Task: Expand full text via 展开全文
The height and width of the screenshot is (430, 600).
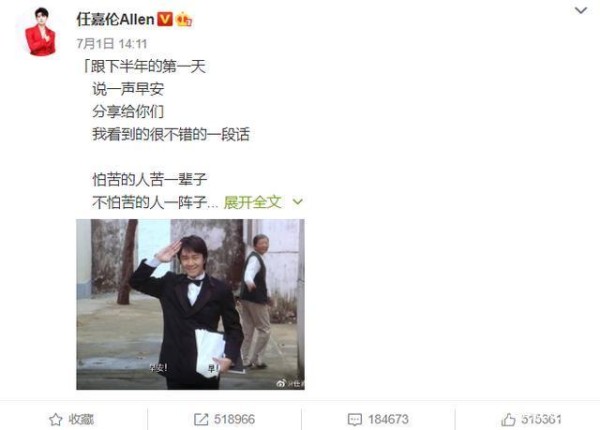Action: coord(253,202)
